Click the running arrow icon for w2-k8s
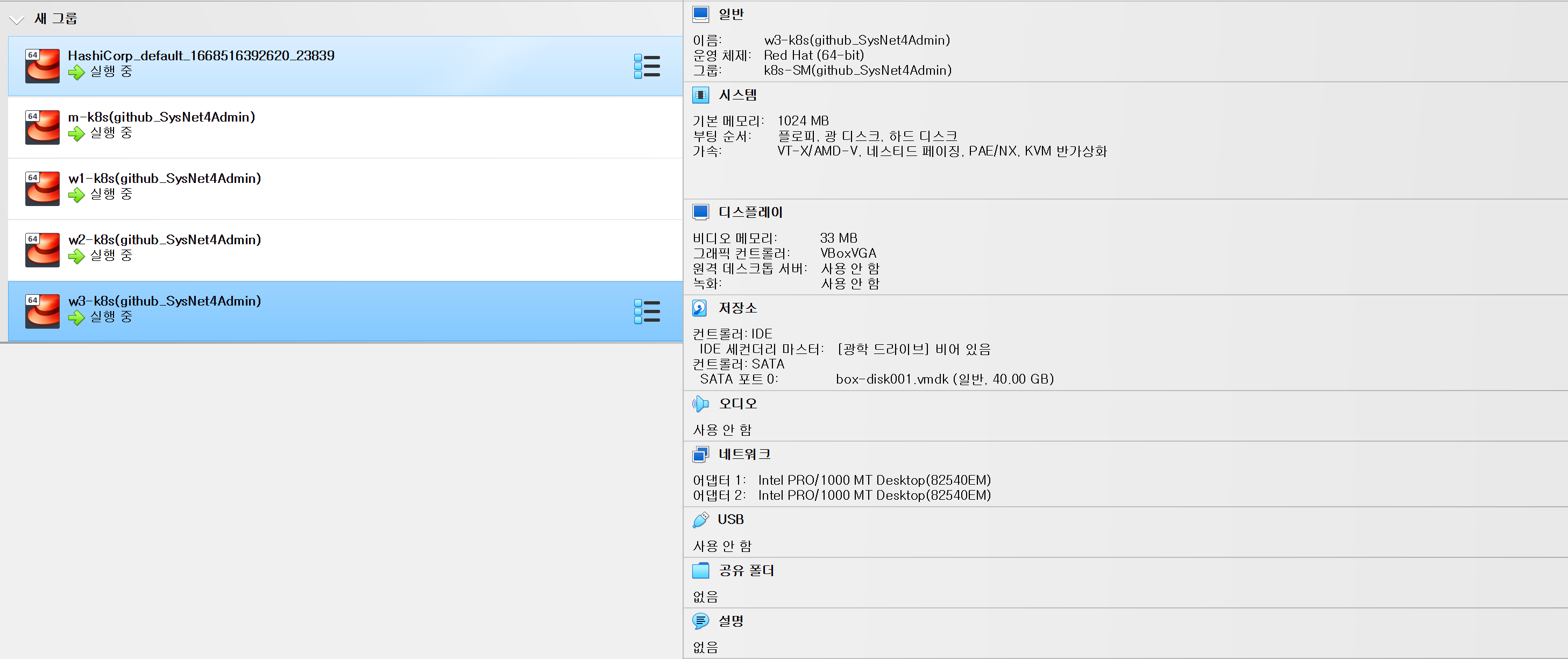Screen dimensions: 1568x659 76,257
